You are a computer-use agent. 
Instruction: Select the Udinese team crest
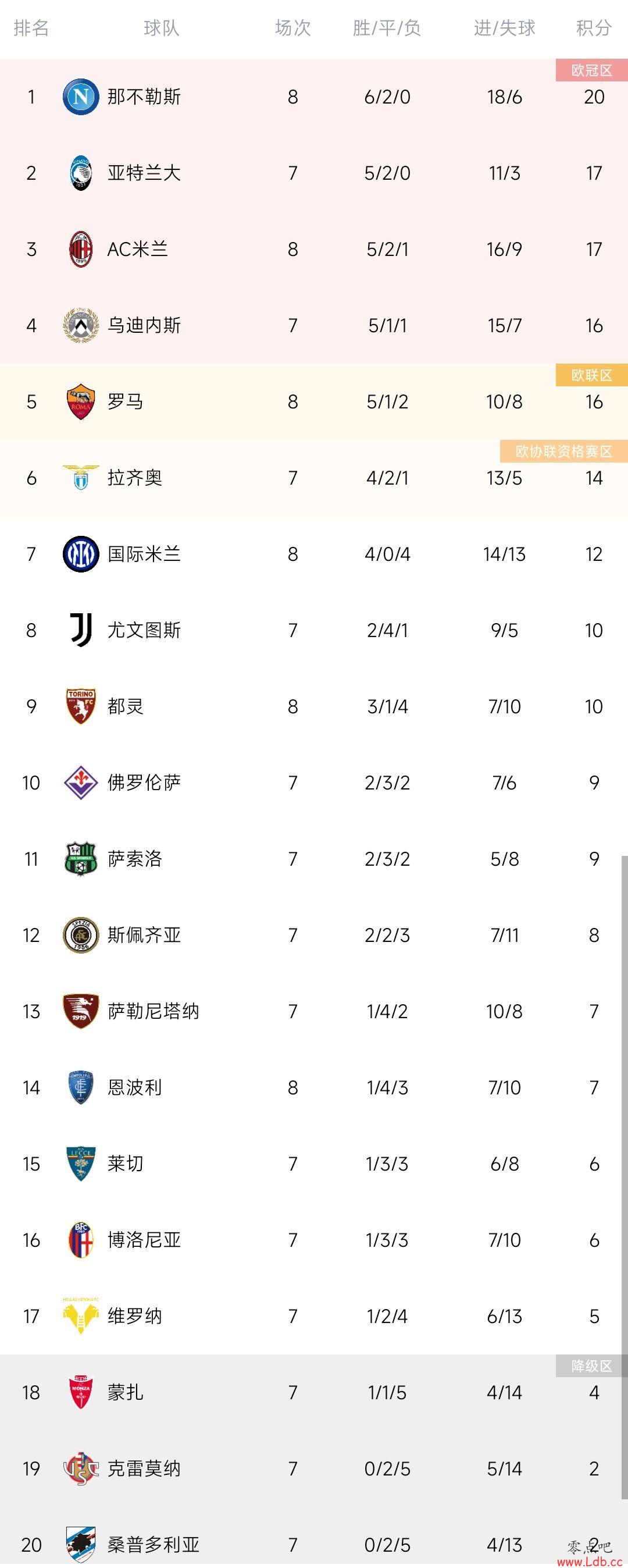[81, 325]
